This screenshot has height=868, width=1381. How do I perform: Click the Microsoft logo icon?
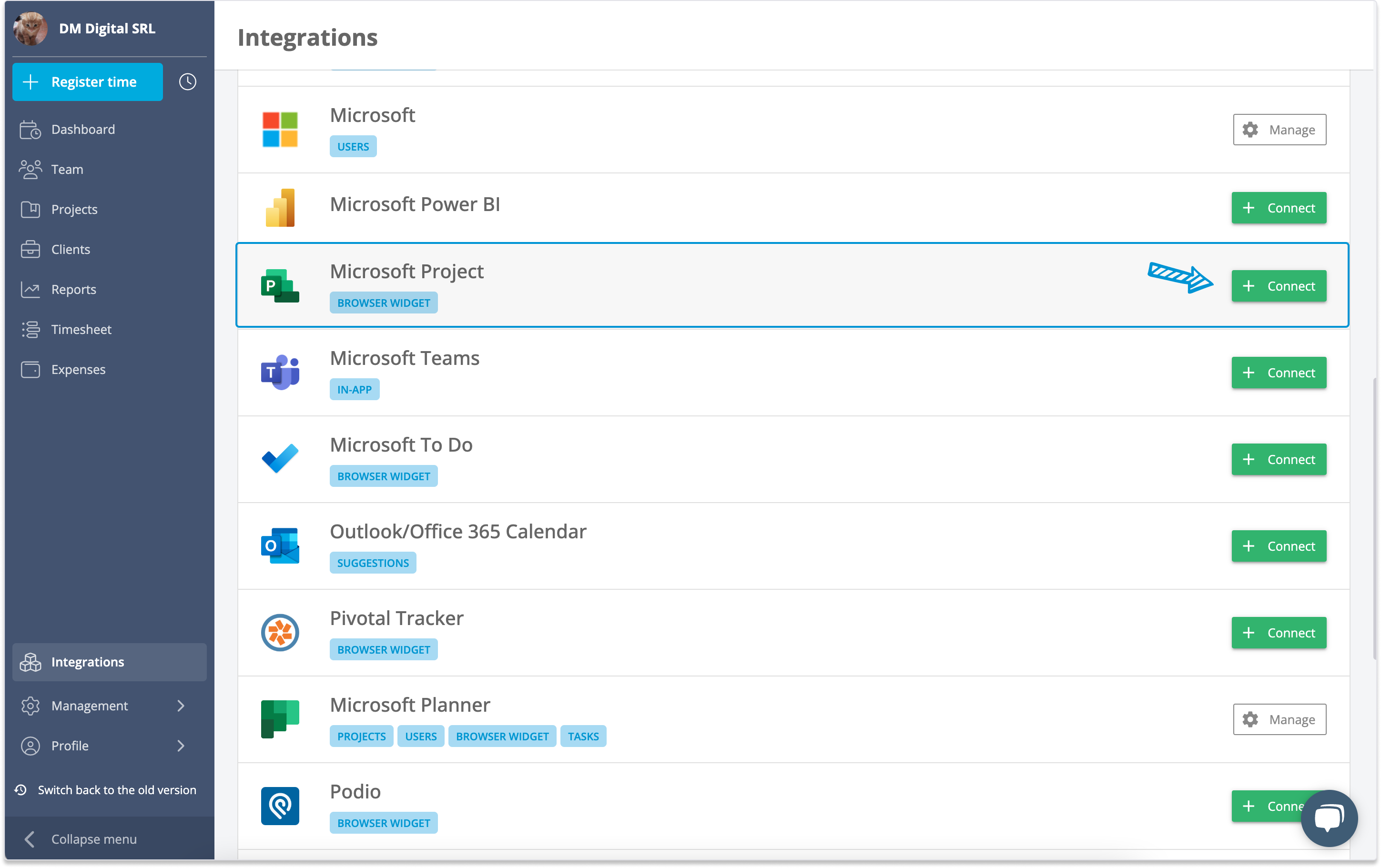click(280, 130)
